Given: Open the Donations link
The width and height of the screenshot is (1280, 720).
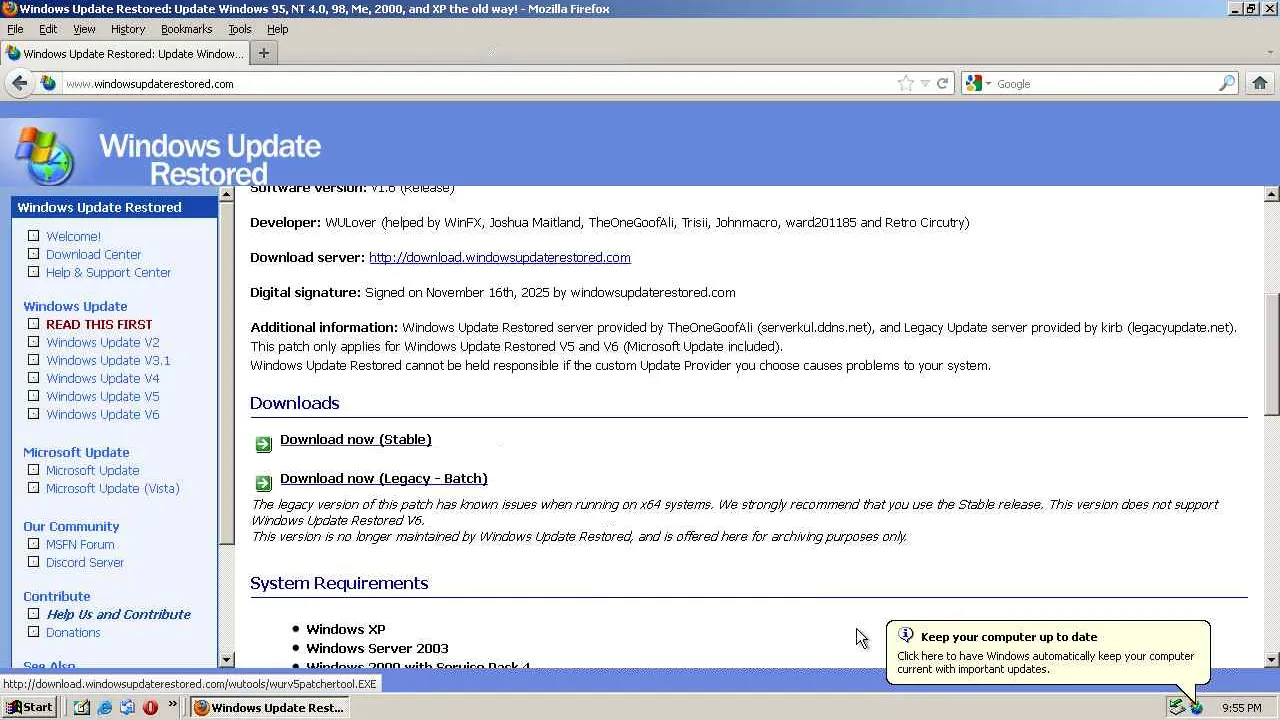Looking at the screenshot, I should [x=73, y=632].
